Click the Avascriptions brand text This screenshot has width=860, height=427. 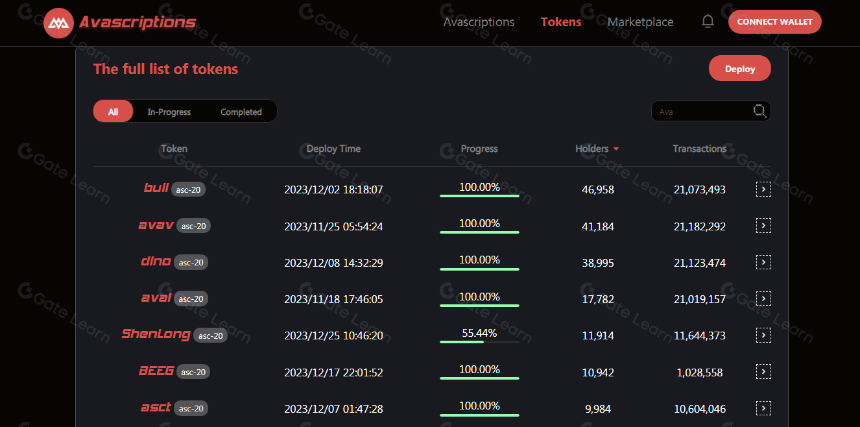coord(137,22)
